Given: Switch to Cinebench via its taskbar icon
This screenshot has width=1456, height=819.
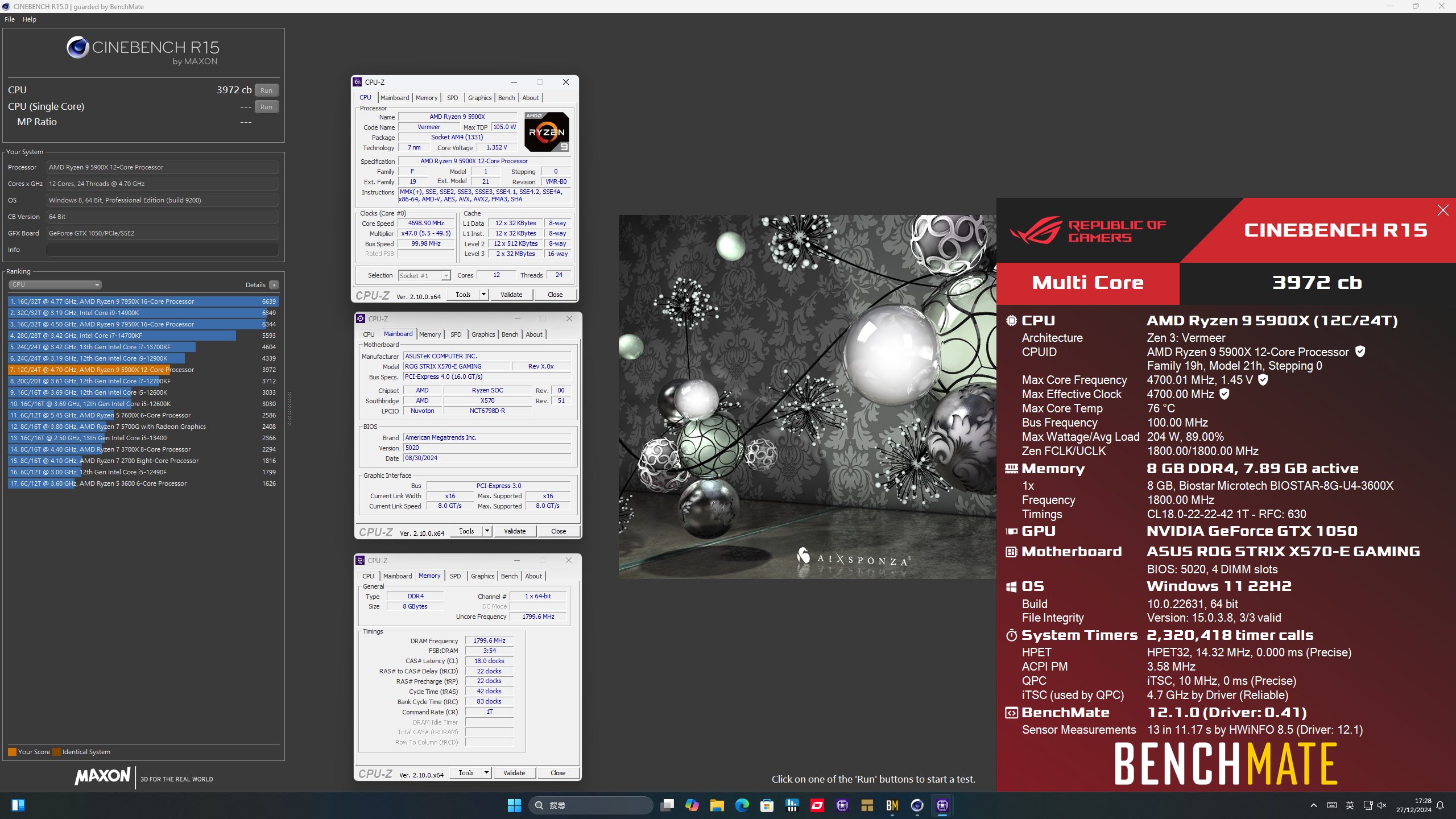Looking at the screenshot, I should click(917, 805).
